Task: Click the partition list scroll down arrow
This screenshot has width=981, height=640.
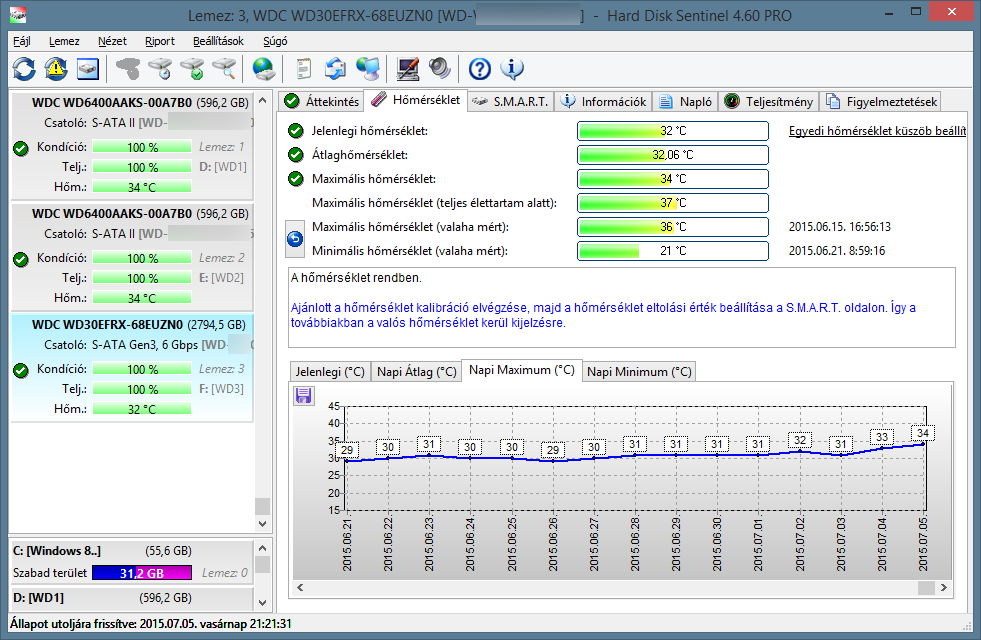Action: (263, 603)
